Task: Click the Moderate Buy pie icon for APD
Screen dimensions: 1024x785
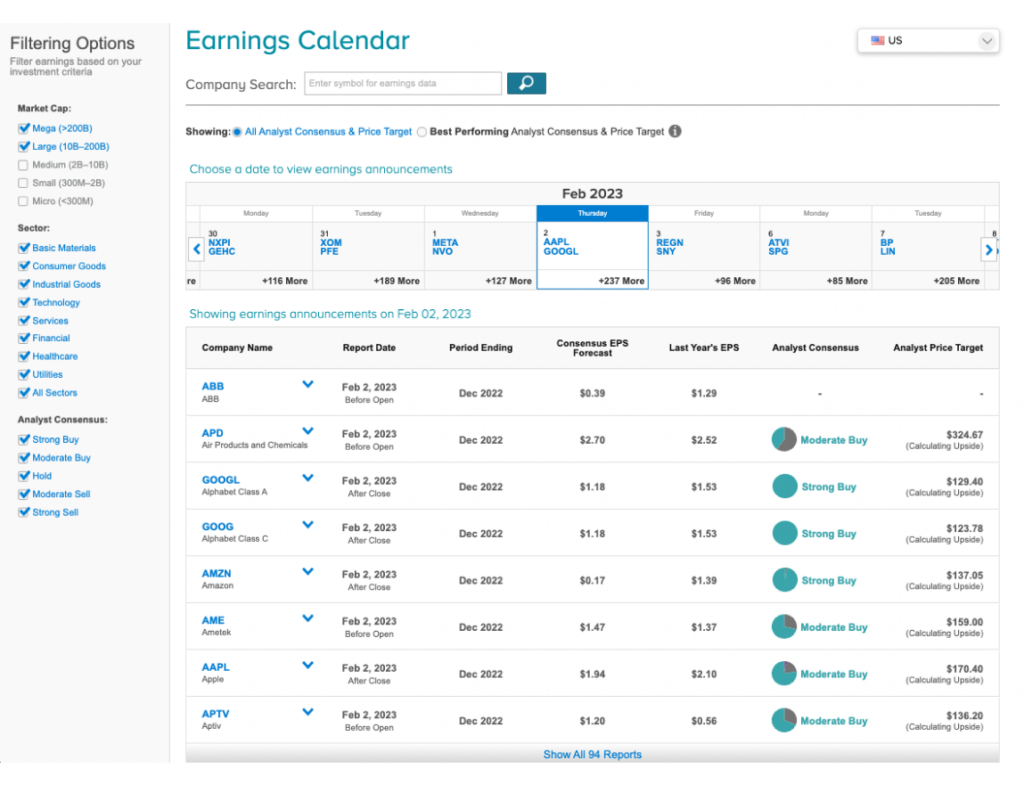Action: pyautogui.click(x=784, y=440)
